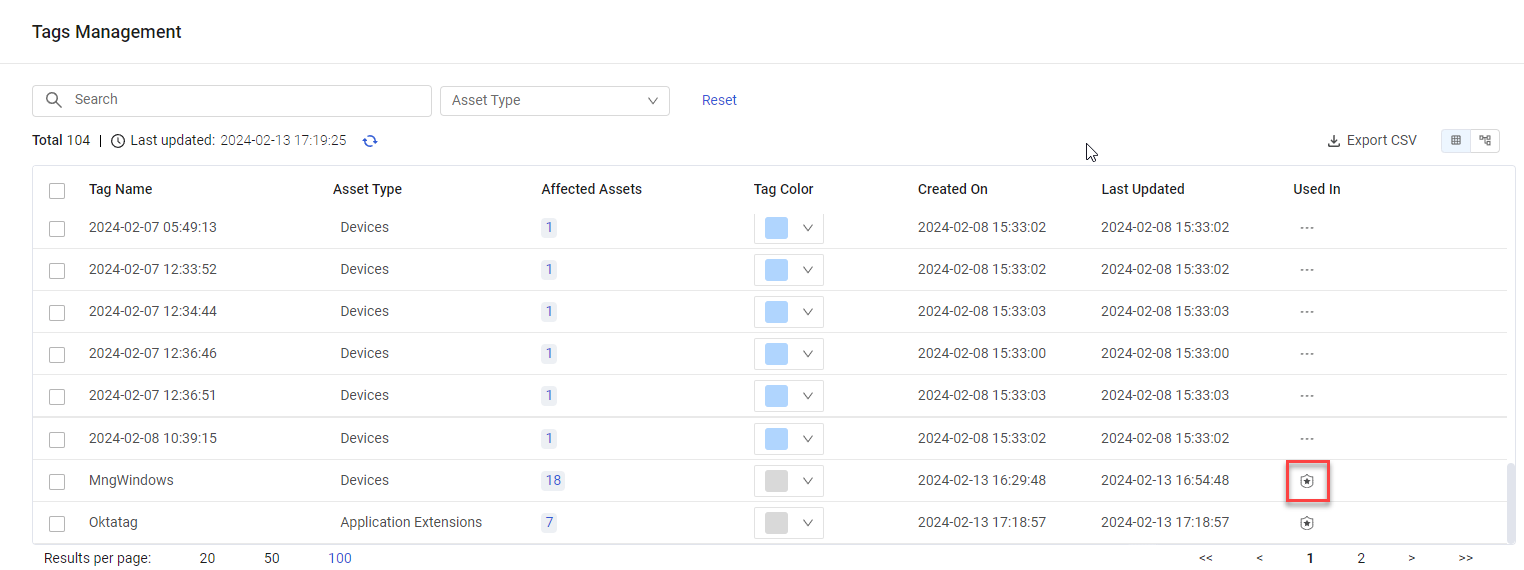Jump to first page with << arrow
This screenshot has width=1524, height=570.
[x=1205, y=559]
